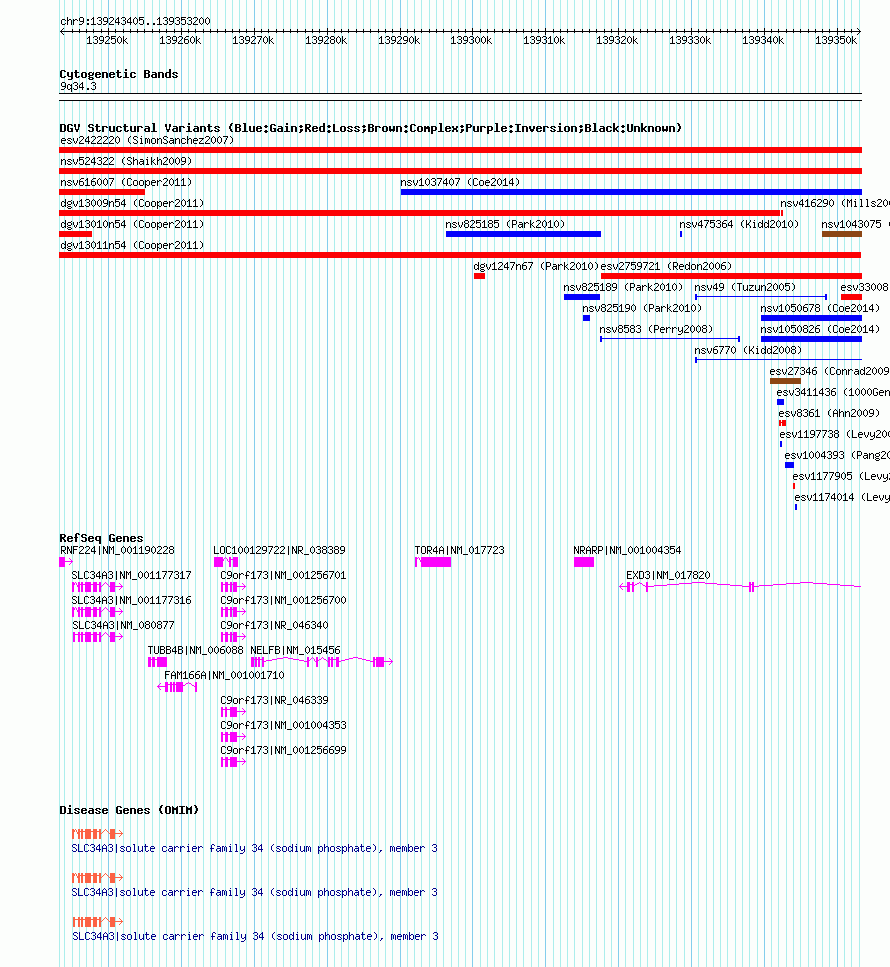Click the small nsv475364 (Kidd2010) marker

681,234
